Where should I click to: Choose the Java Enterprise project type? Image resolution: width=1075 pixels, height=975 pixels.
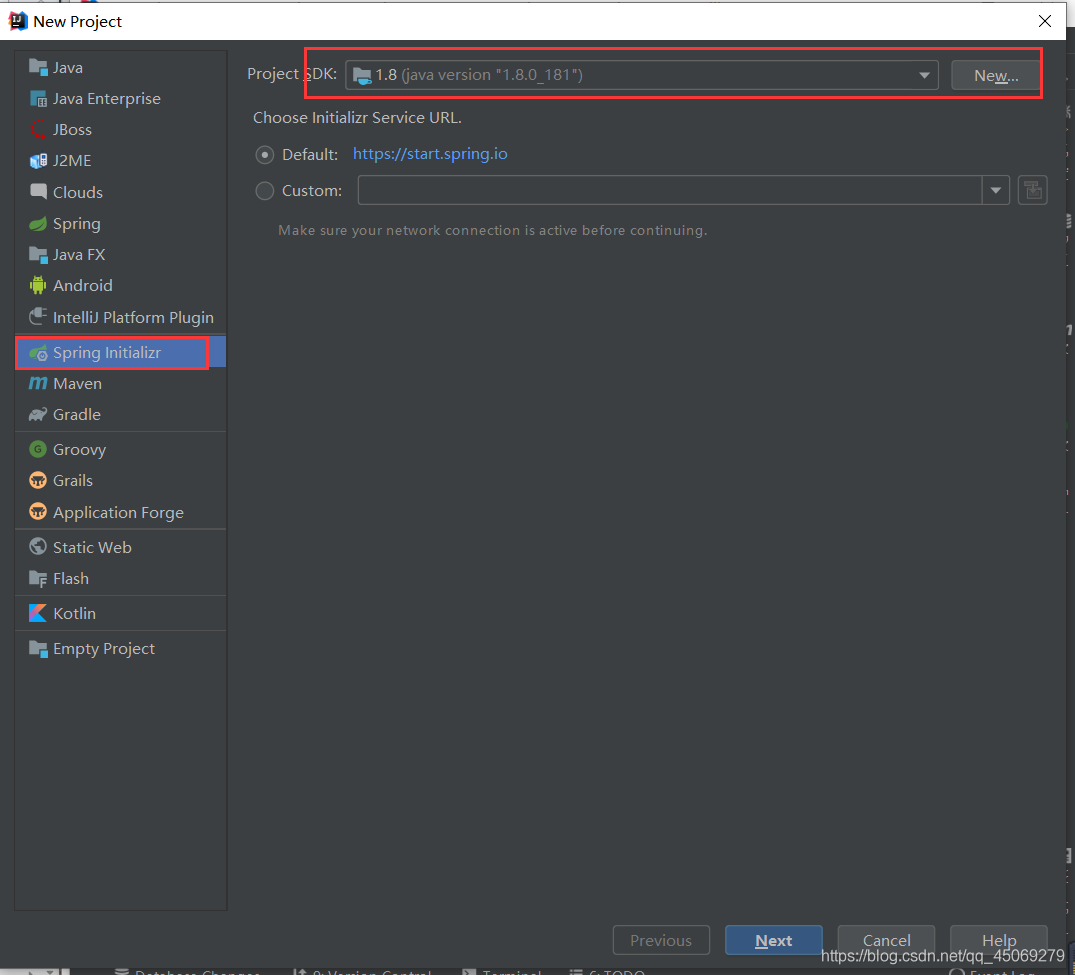(121, 99)
